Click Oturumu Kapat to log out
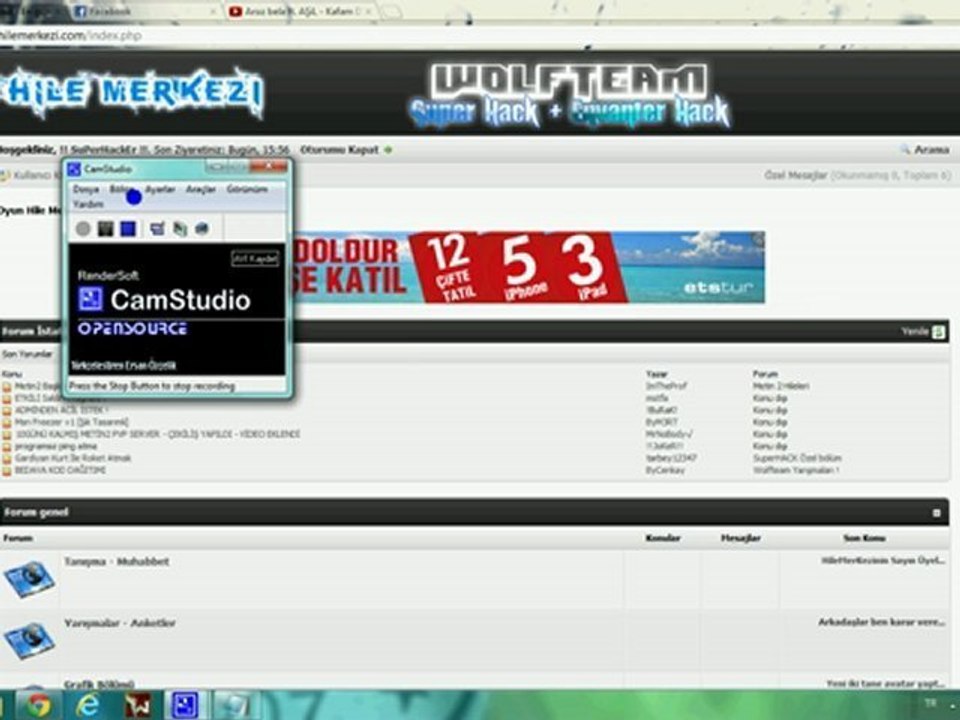The height and width of the screenshot is (720, 960). (x=339, y=150)
